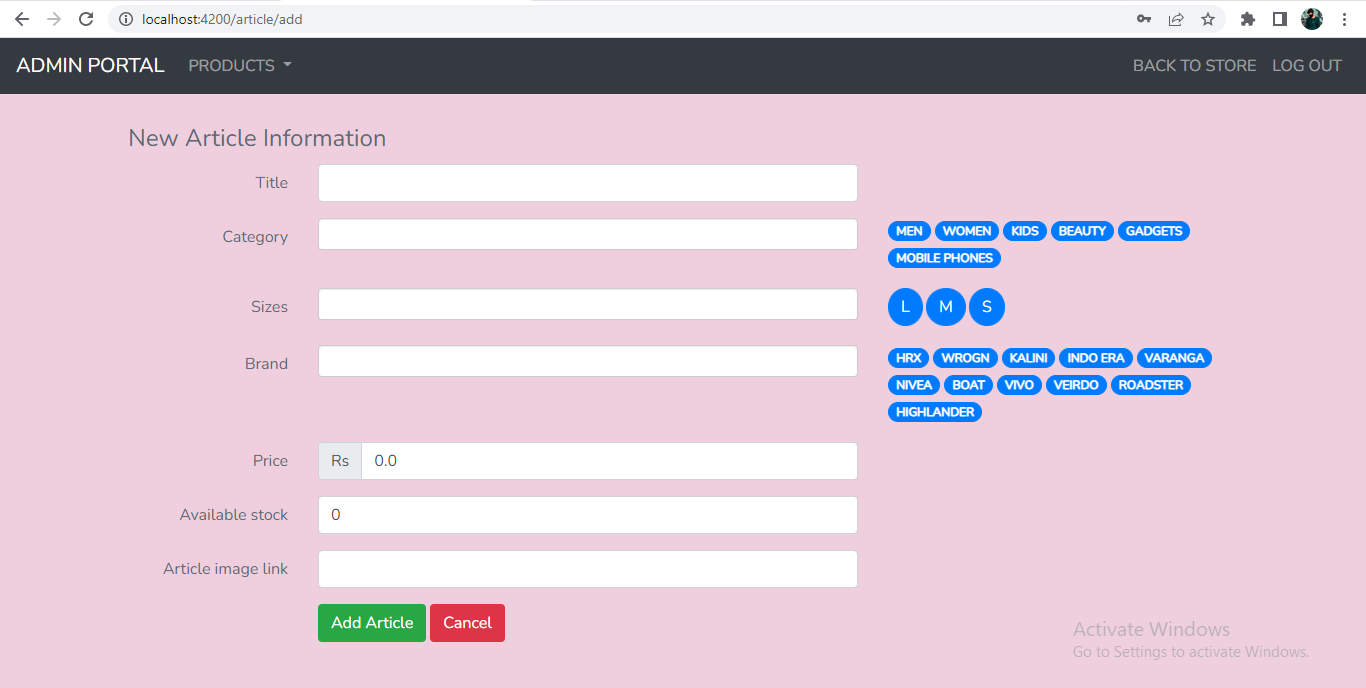Image resolution: width=1366 pixels, height=688 pixels.
Task: Bookmark the page with the star icon
Action: [1207, 18]
